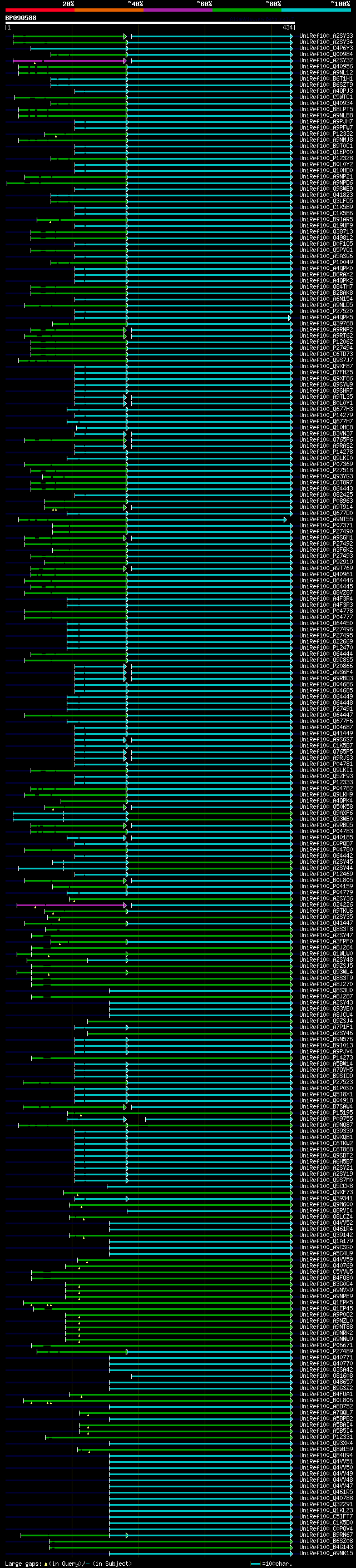Select hit label UniRef100_A9NPD6
The image size is (356, 1568).
tap(326, 182)
